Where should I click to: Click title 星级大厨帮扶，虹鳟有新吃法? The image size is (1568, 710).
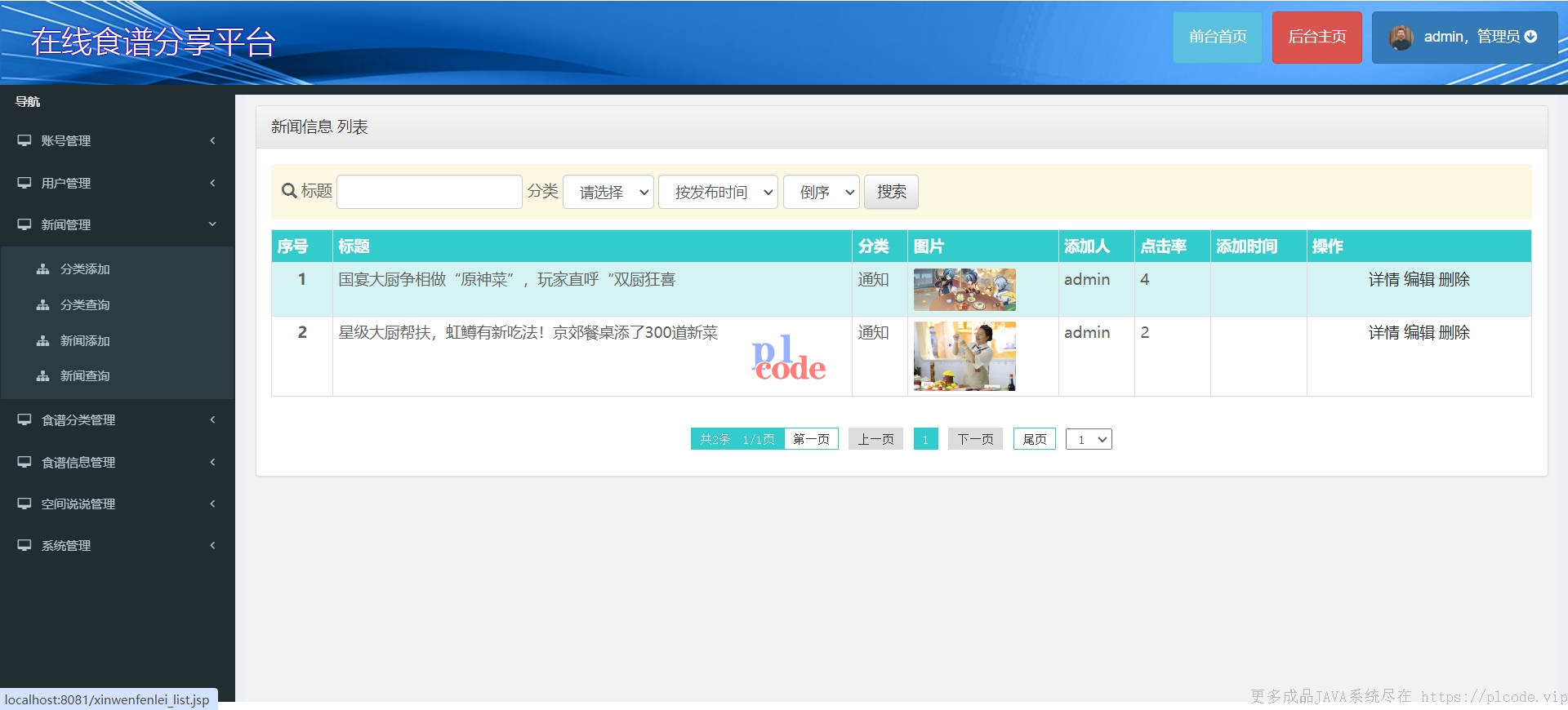click(528, 332)
